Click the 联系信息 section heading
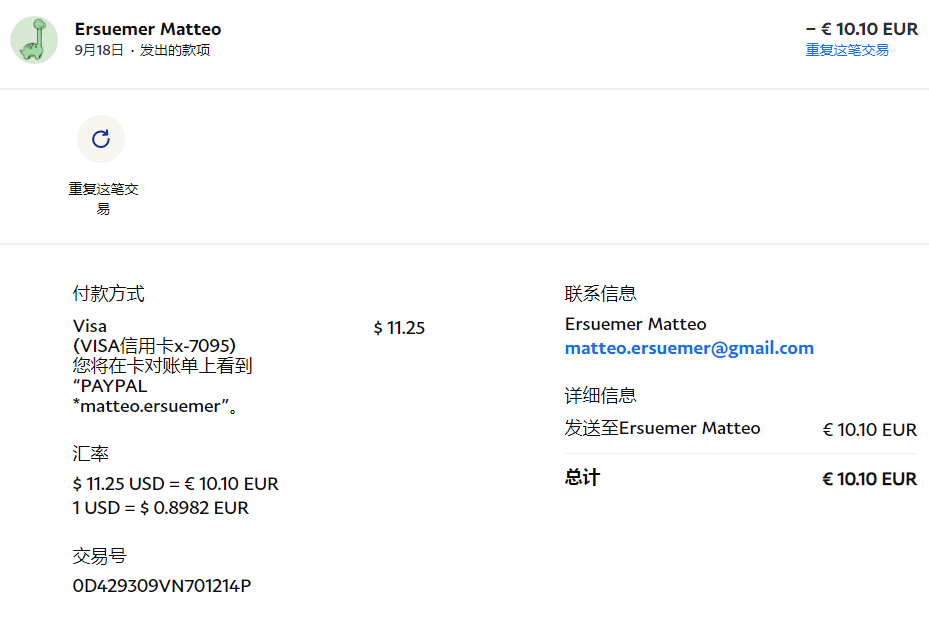929x620 pixels. (x=601, y=294)
